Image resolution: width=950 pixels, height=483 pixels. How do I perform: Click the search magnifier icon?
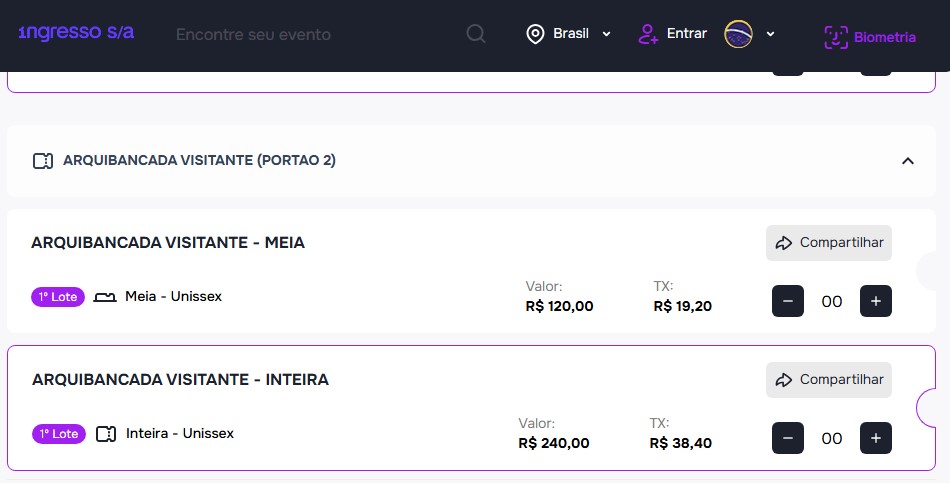click(476, 34)
